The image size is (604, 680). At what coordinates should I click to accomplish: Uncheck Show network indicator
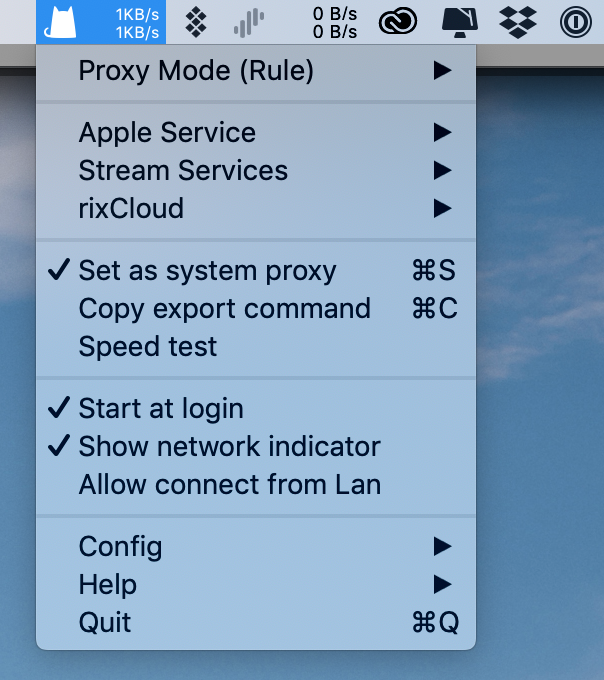tap(229, 446)
